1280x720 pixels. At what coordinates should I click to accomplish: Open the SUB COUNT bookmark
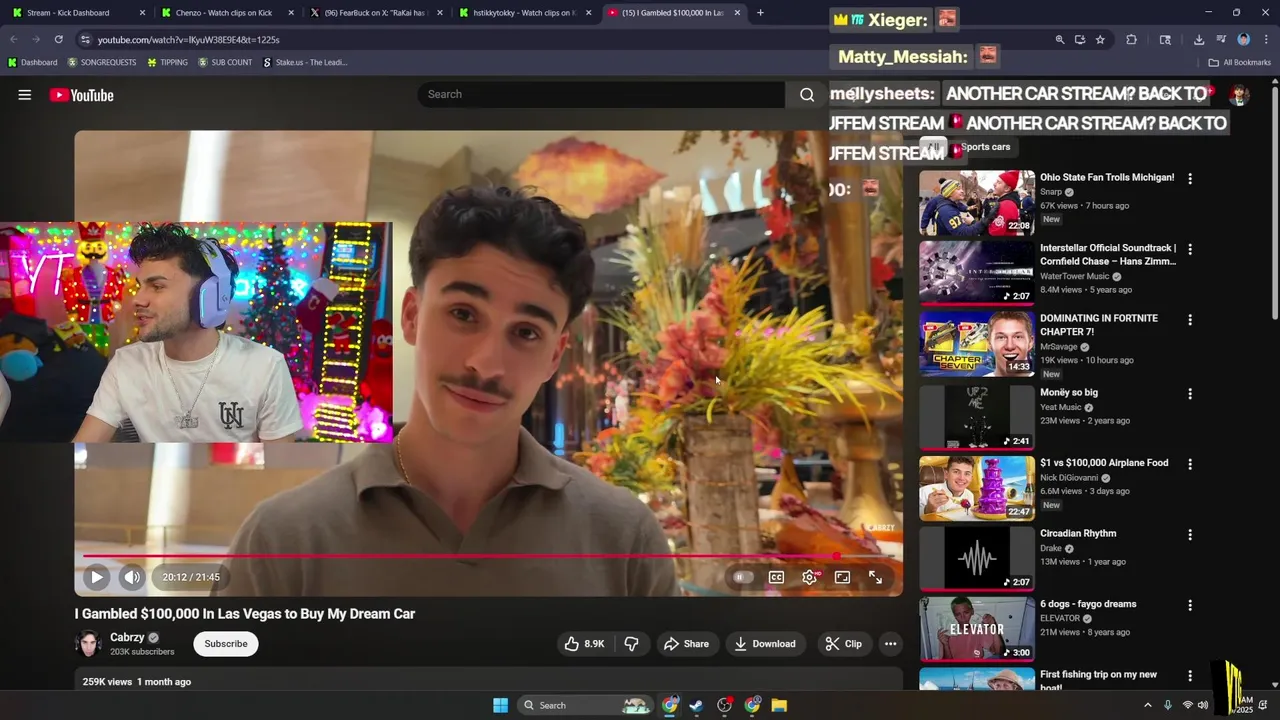pos(225,62)
